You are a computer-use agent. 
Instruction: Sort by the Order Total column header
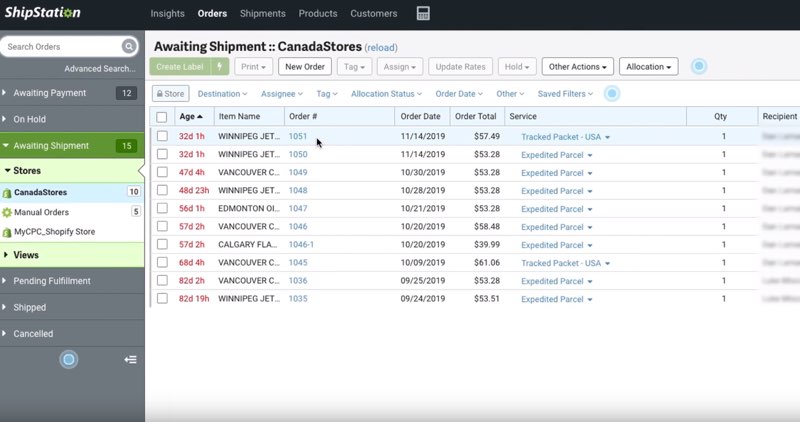(x=476, y=116)
